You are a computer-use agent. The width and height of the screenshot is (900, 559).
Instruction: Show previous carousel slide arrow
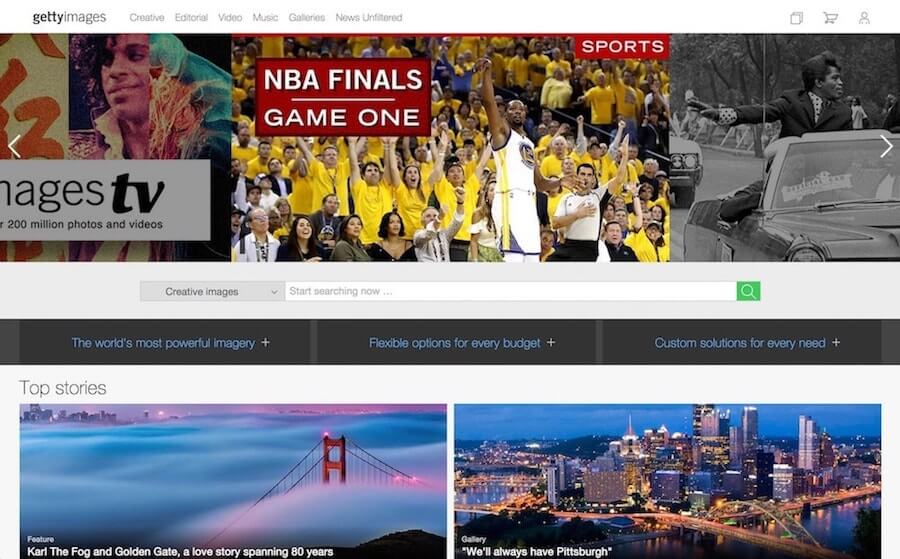click(14, 146)
